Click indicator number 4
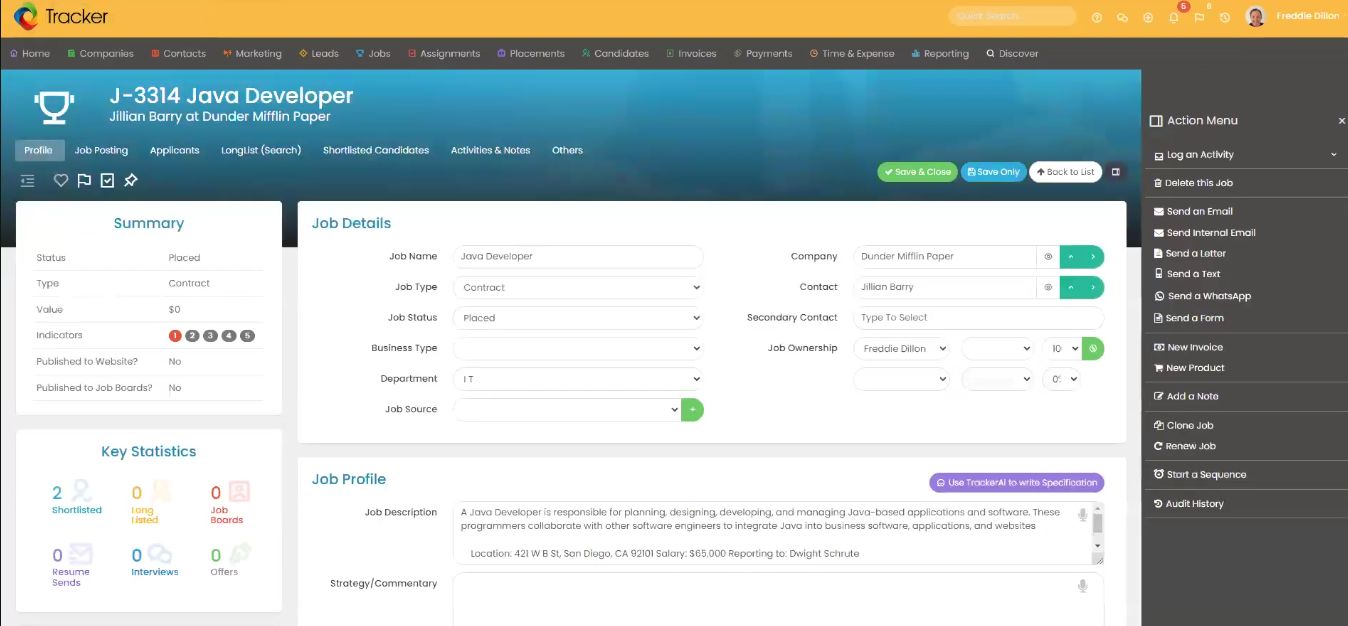This screenshot has width=1348, height=626. [x=229, y=336]
